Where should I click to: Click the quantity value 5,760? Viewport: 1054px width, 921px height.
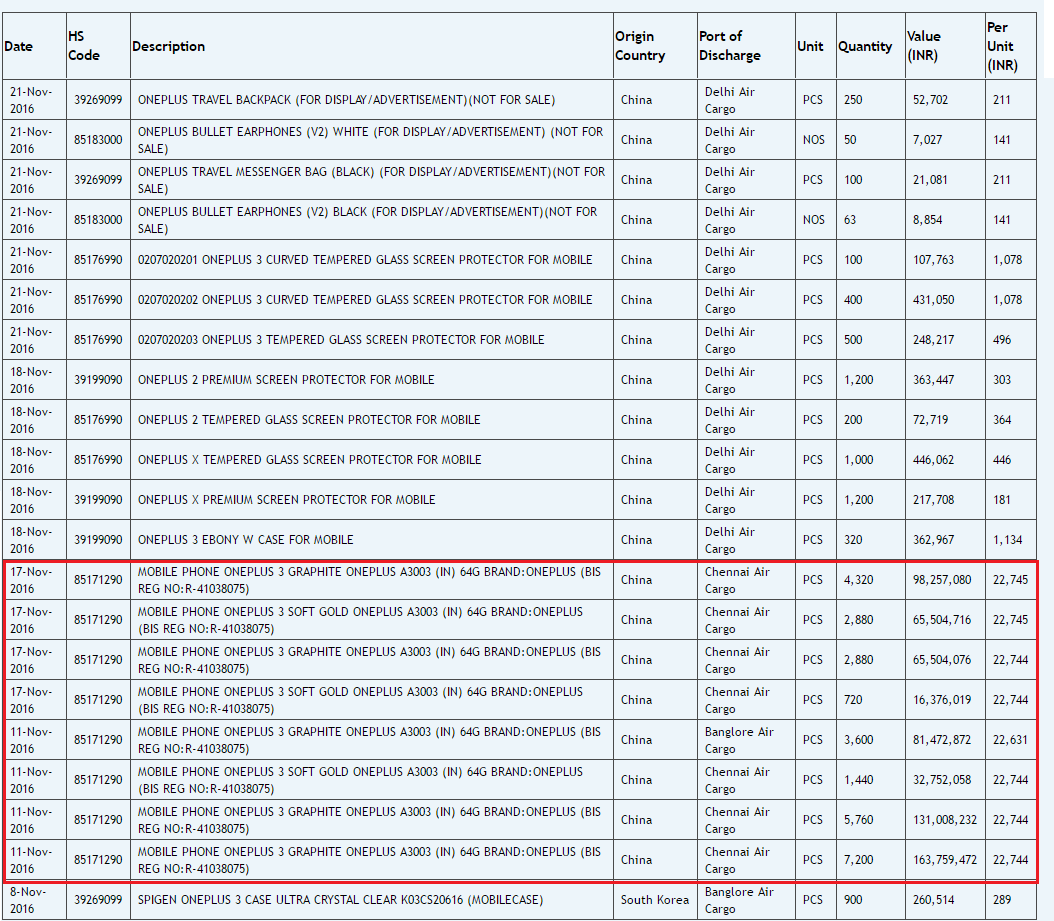pyautogui.click(x=858, y=820)
